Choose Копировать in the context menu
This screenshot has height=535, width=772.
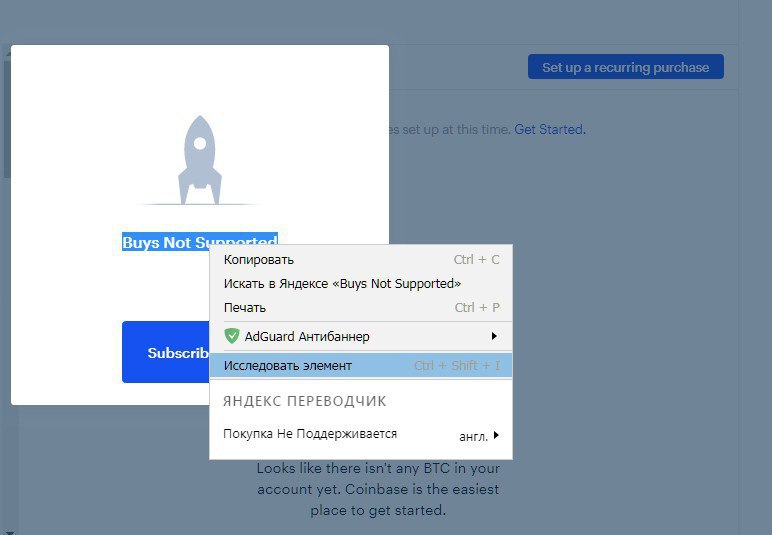click(x=361, y=259)
